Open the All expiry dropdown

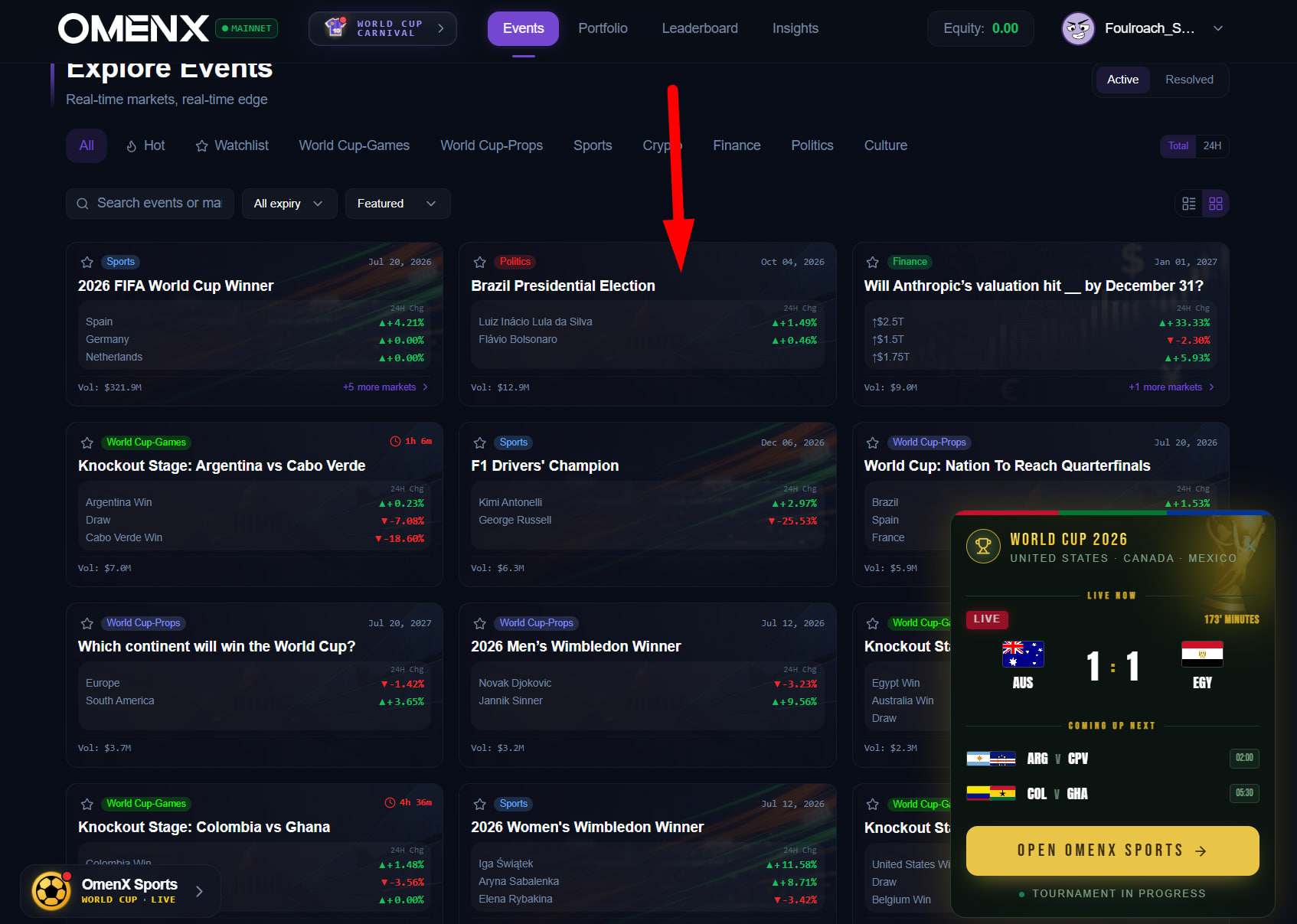pyautogui.click(x=289, y=204)
